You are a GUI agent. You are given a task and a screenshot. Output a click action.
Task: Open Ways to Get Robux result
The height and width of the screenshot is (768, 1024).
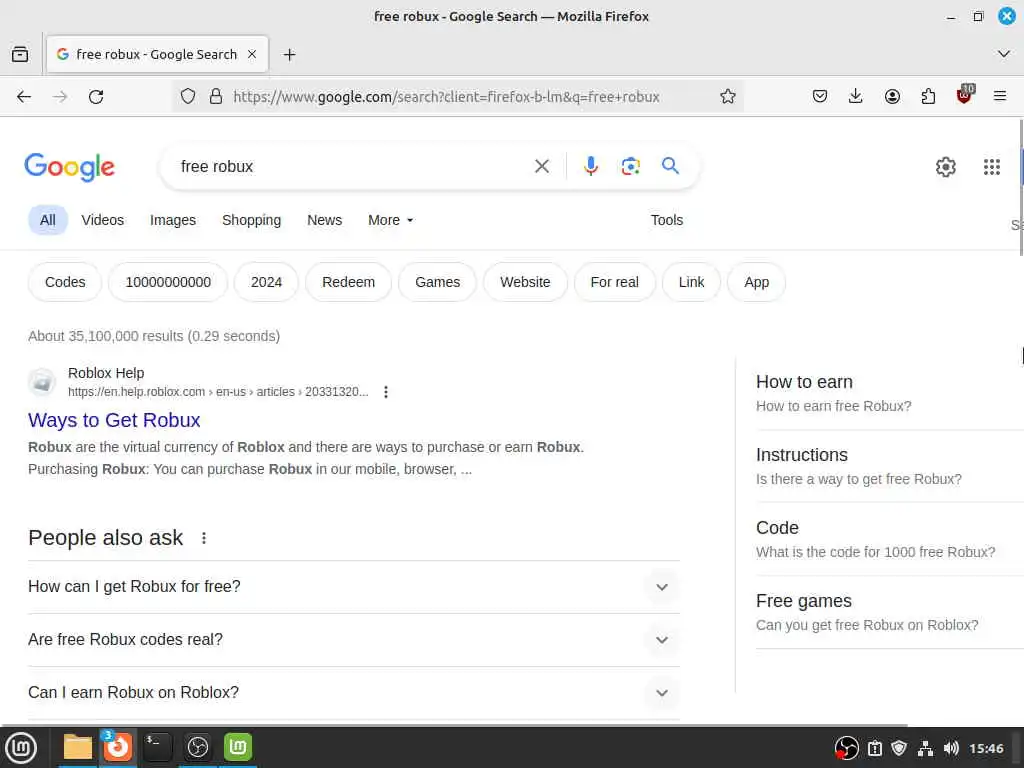pos(114,420)
